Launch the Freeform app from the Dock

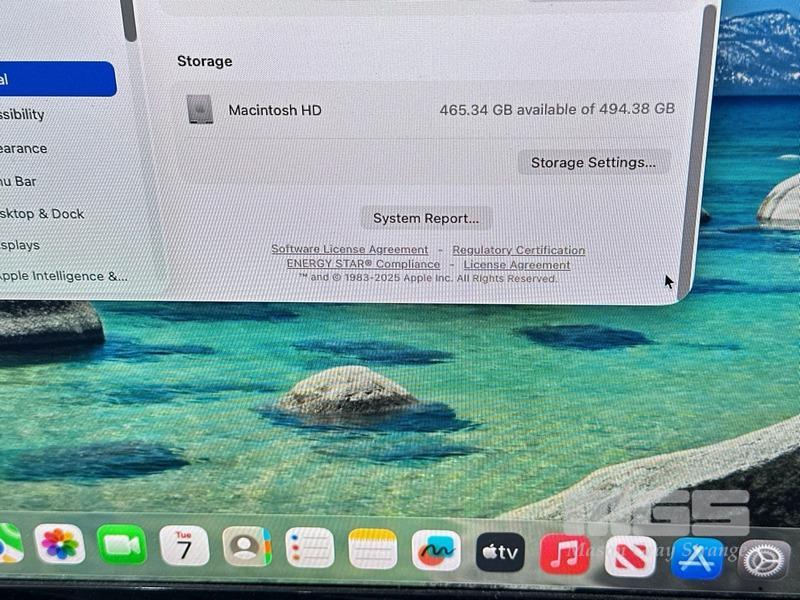[x=436, y=550]
